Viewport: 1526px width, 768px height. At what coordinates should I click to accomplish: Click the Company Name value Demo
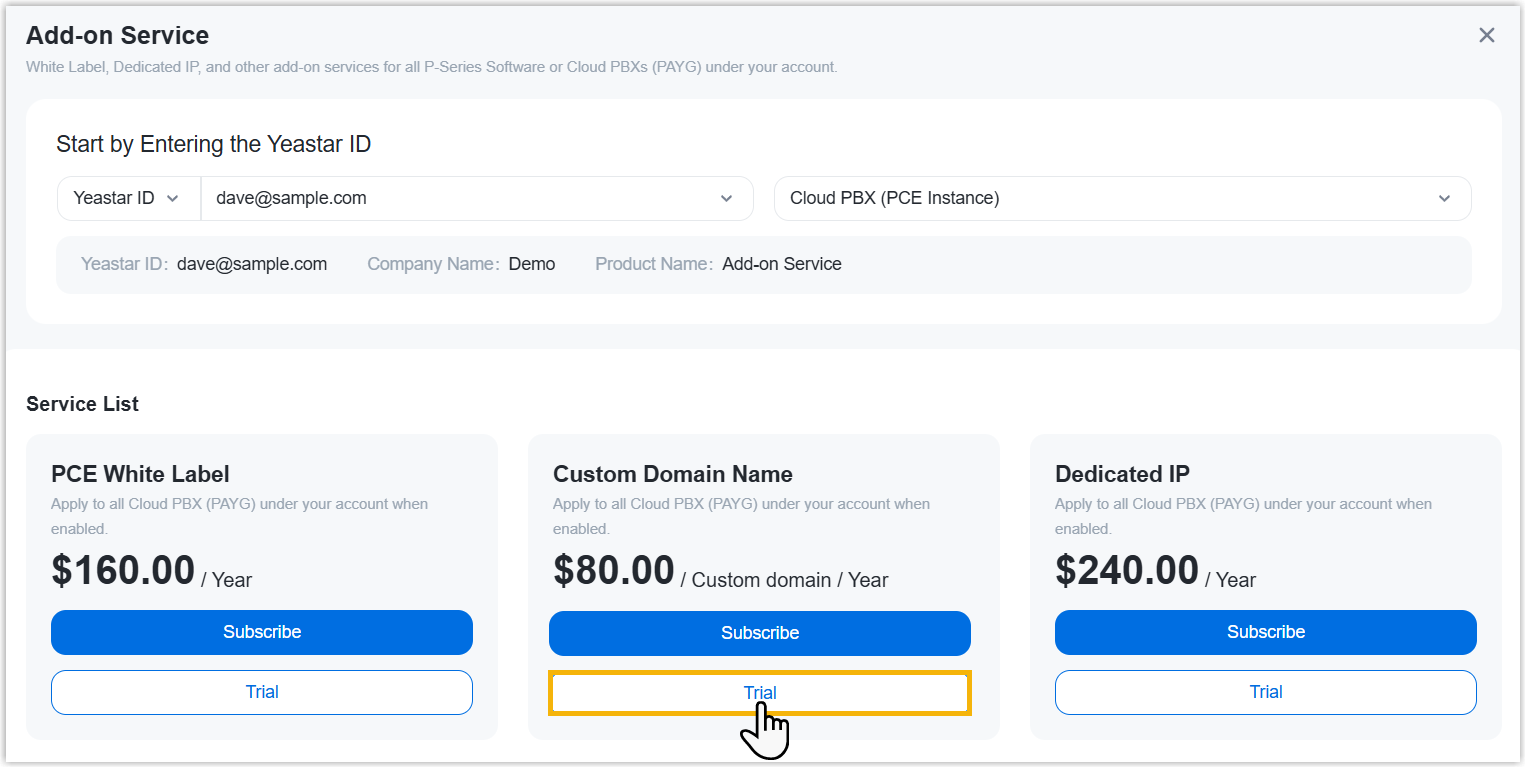(532, 264)
